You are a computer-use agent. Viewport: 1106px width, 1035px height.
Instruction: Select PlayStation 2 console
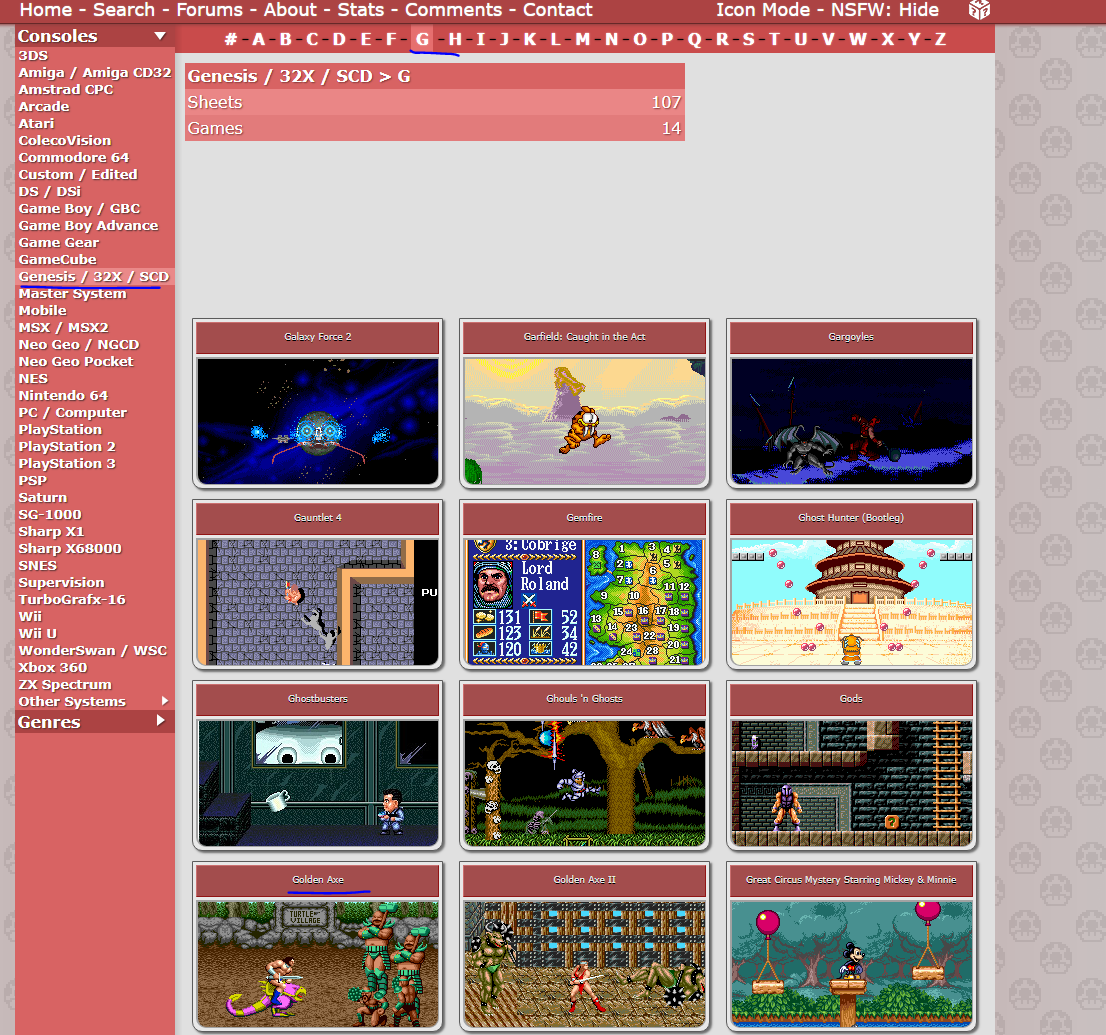coord(67,447)
